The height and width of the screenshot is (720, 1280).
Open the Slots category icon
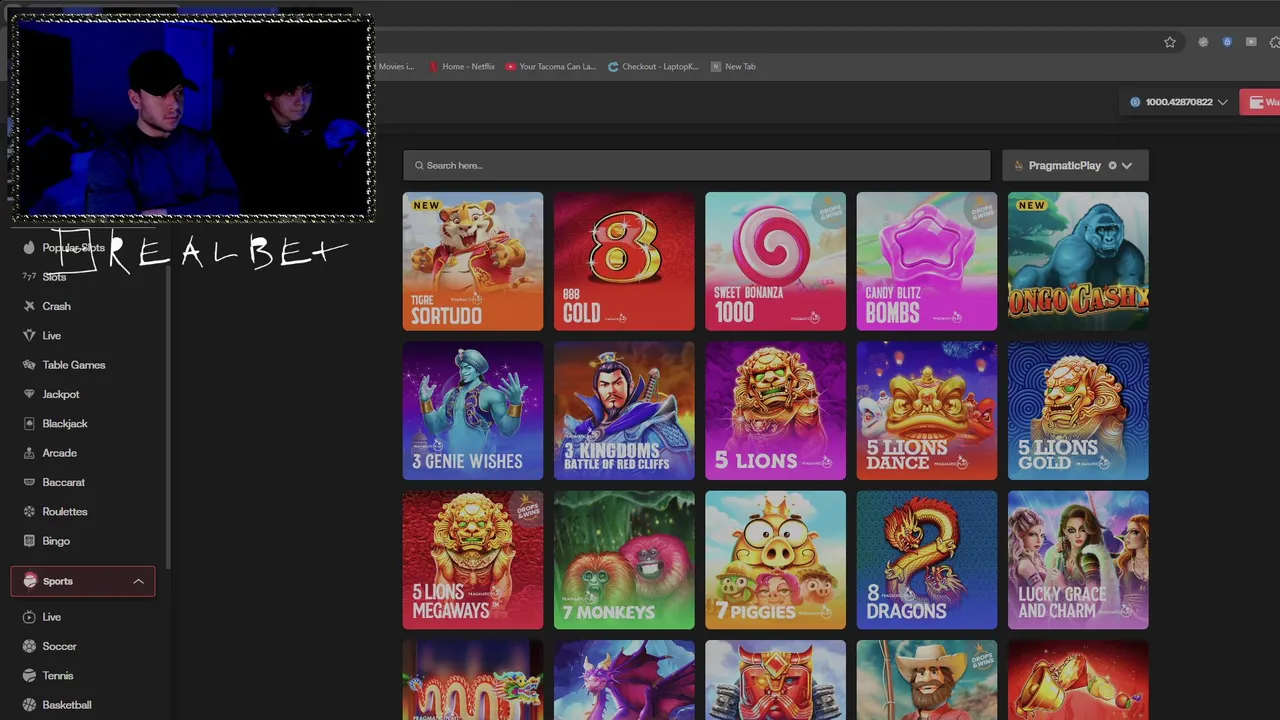(29, 277)
